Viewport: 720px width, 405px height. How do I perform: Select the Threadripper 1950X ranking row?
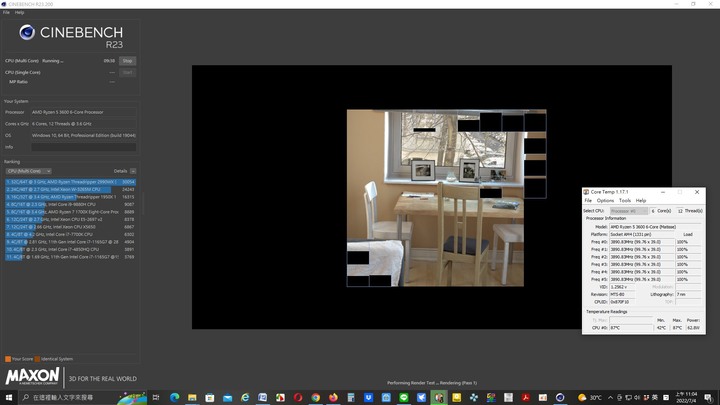(x=70, y=197)
